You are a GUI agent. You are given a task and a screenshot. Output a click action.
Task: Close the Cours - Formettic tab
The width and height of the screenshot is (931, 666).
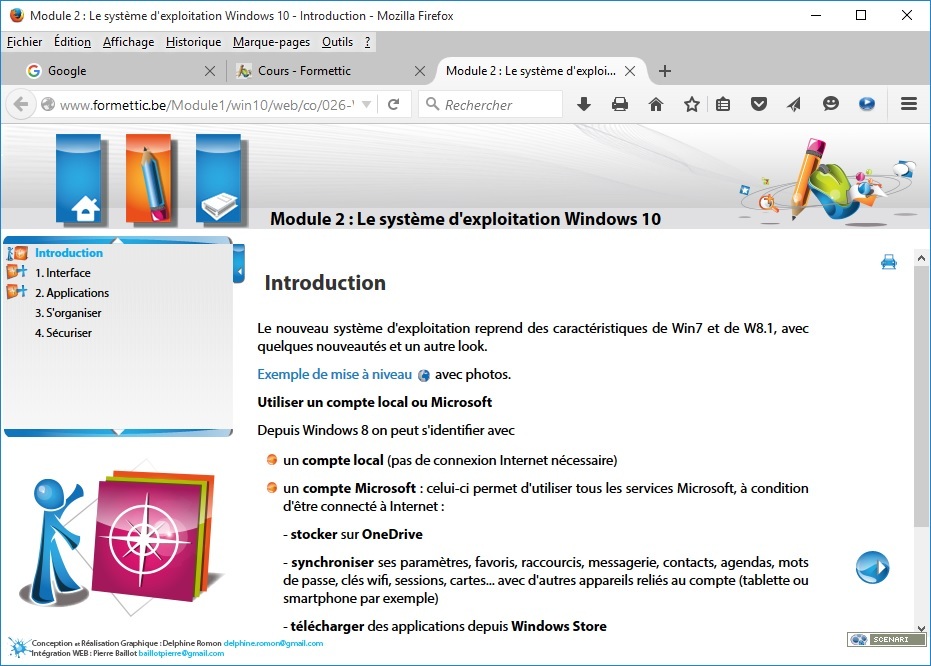tap(420, 71)
